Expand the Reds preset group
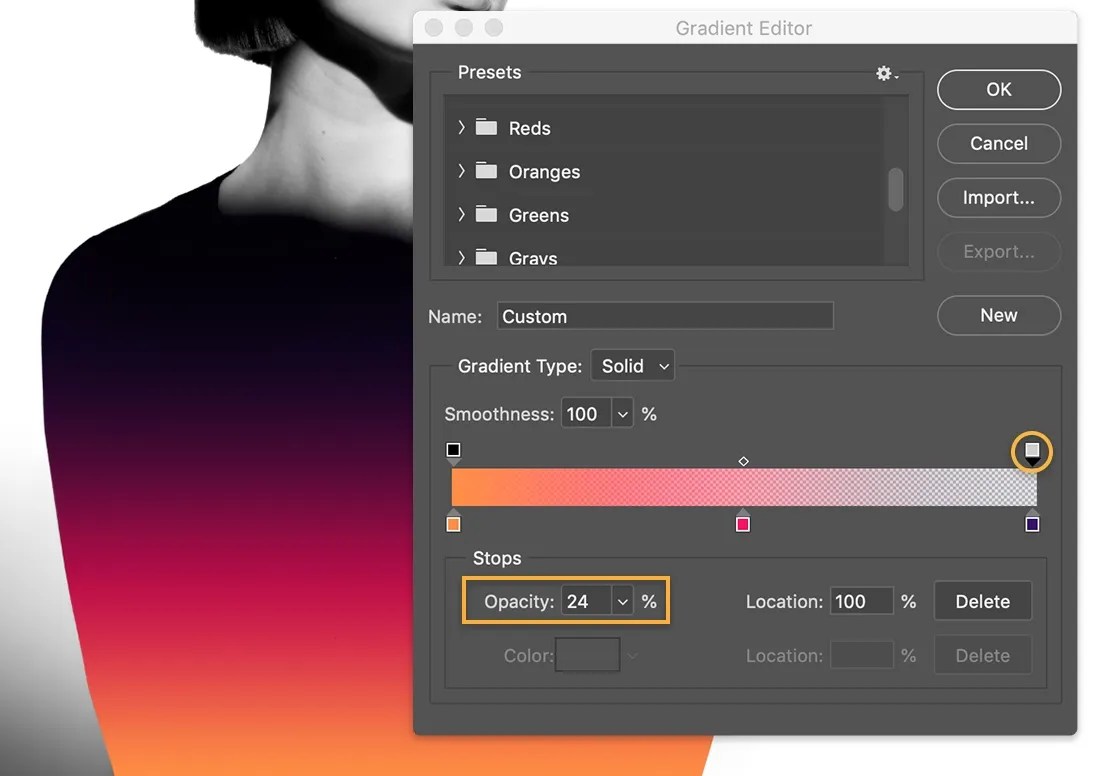 tap(461, 128)
